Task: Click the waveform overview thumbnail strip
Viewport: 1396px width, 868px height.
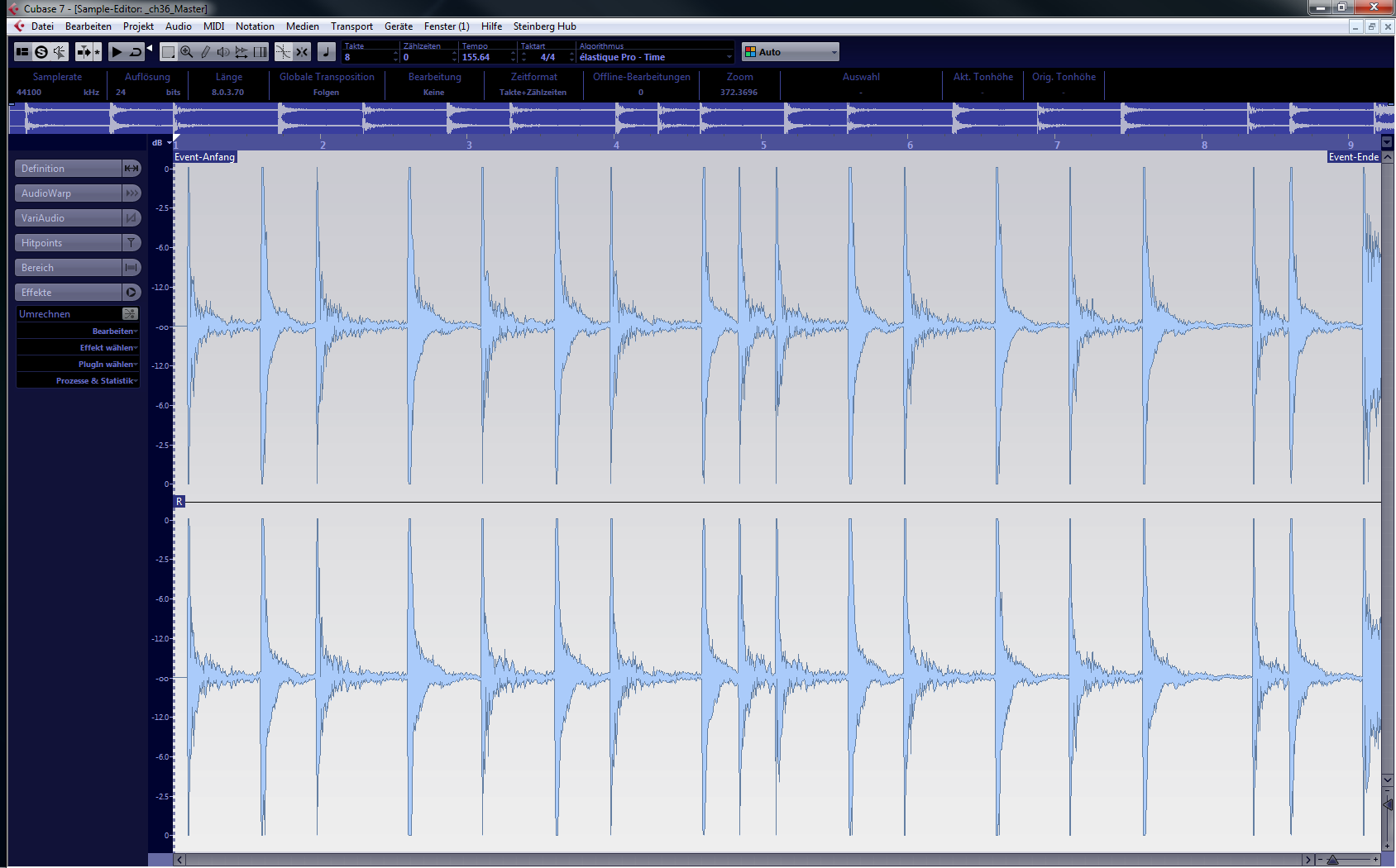Action: pyautogui.click(x=701, y=118)
